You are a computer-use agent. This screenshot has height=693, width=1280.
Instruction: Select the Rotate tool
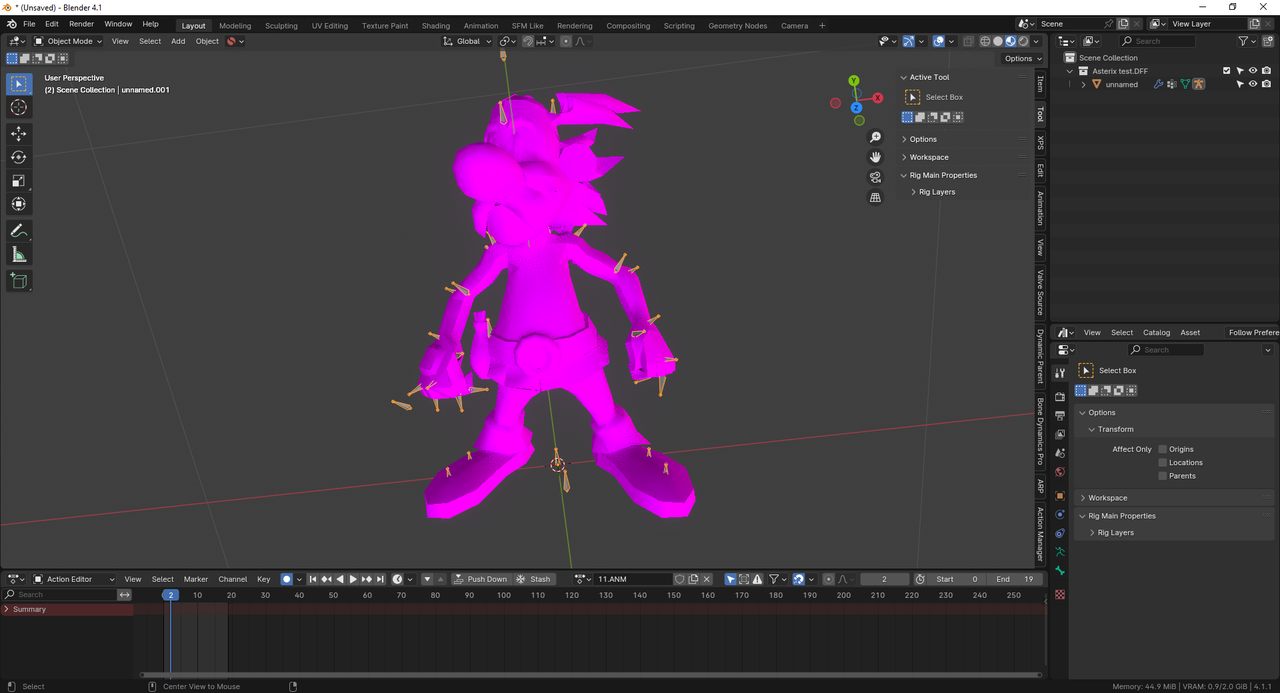tap(18, 157)
